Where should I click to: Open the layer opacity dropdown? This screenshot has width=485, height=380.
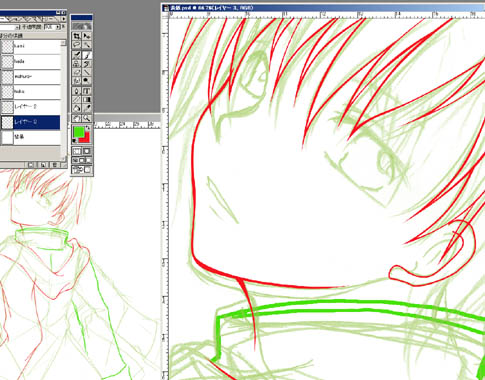tap(58, 27)
